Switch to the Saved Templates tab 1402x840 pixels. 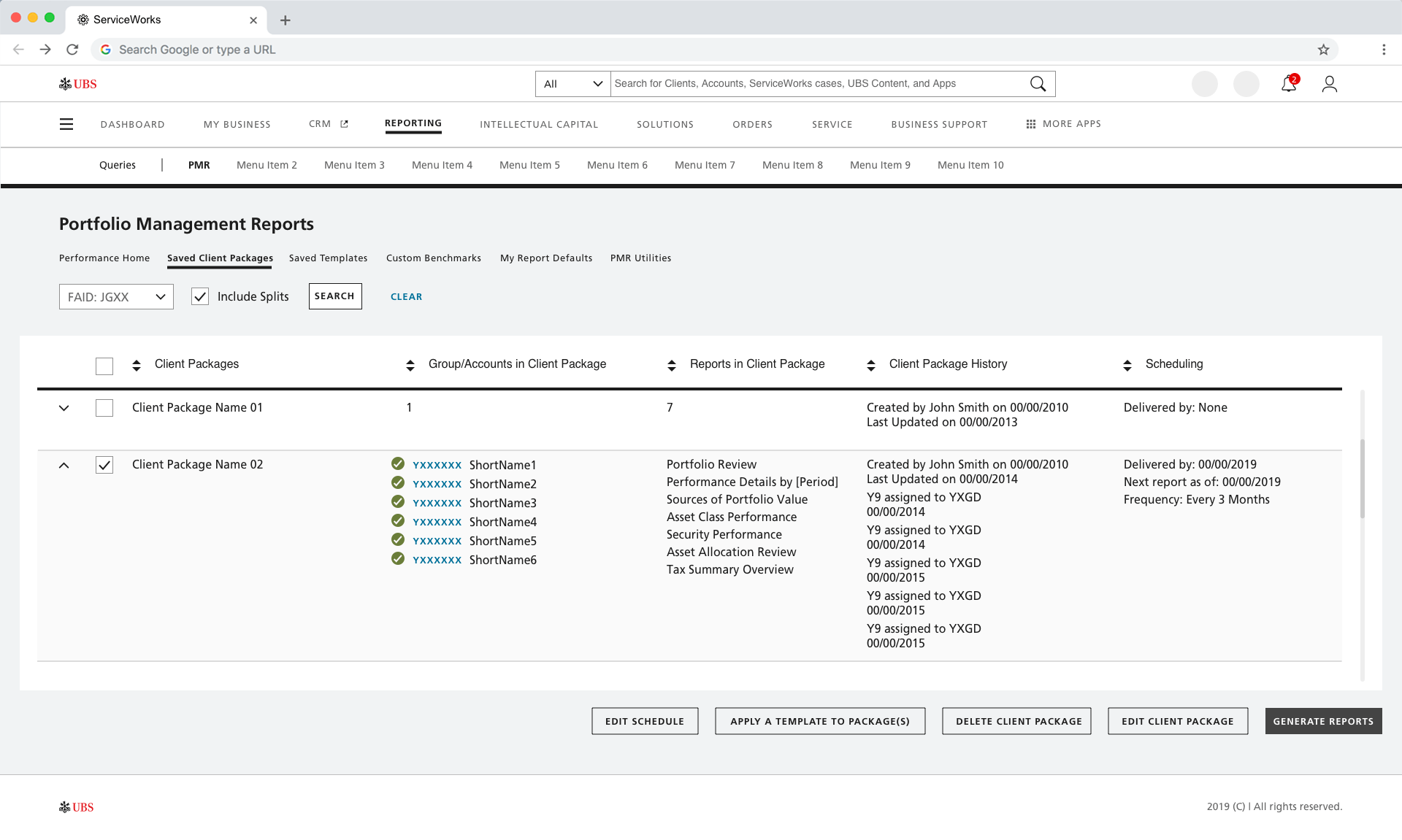328,258
